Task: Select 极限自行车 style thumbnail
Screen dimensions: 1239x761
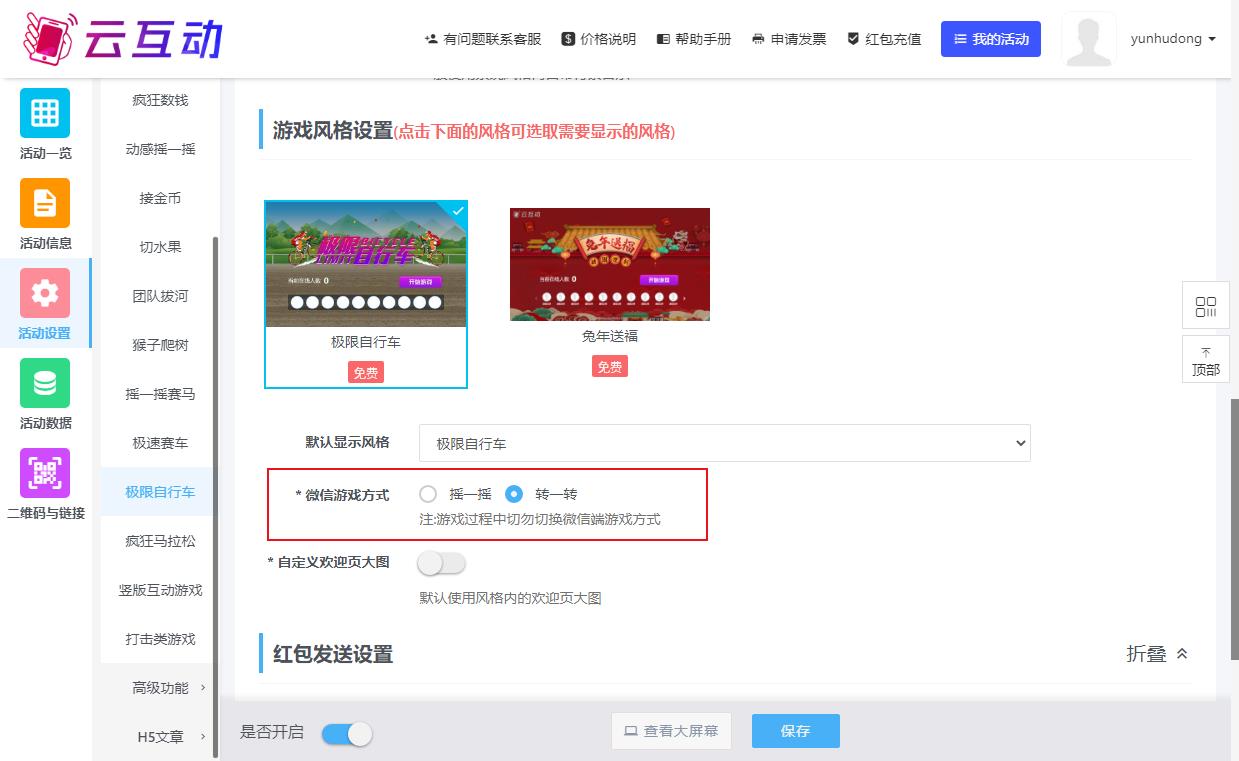Action: [366, 264]
